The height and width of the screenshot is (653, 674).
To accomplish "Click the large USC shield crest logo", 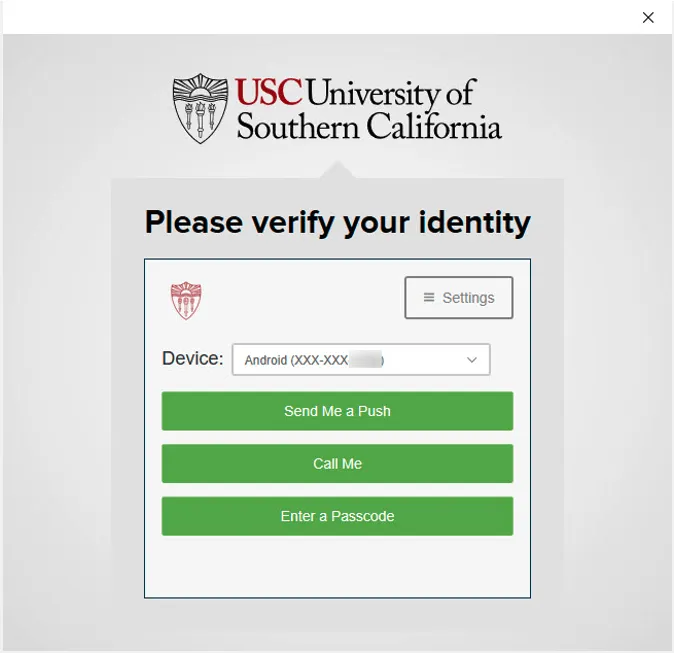I will (x=201, y=108).
